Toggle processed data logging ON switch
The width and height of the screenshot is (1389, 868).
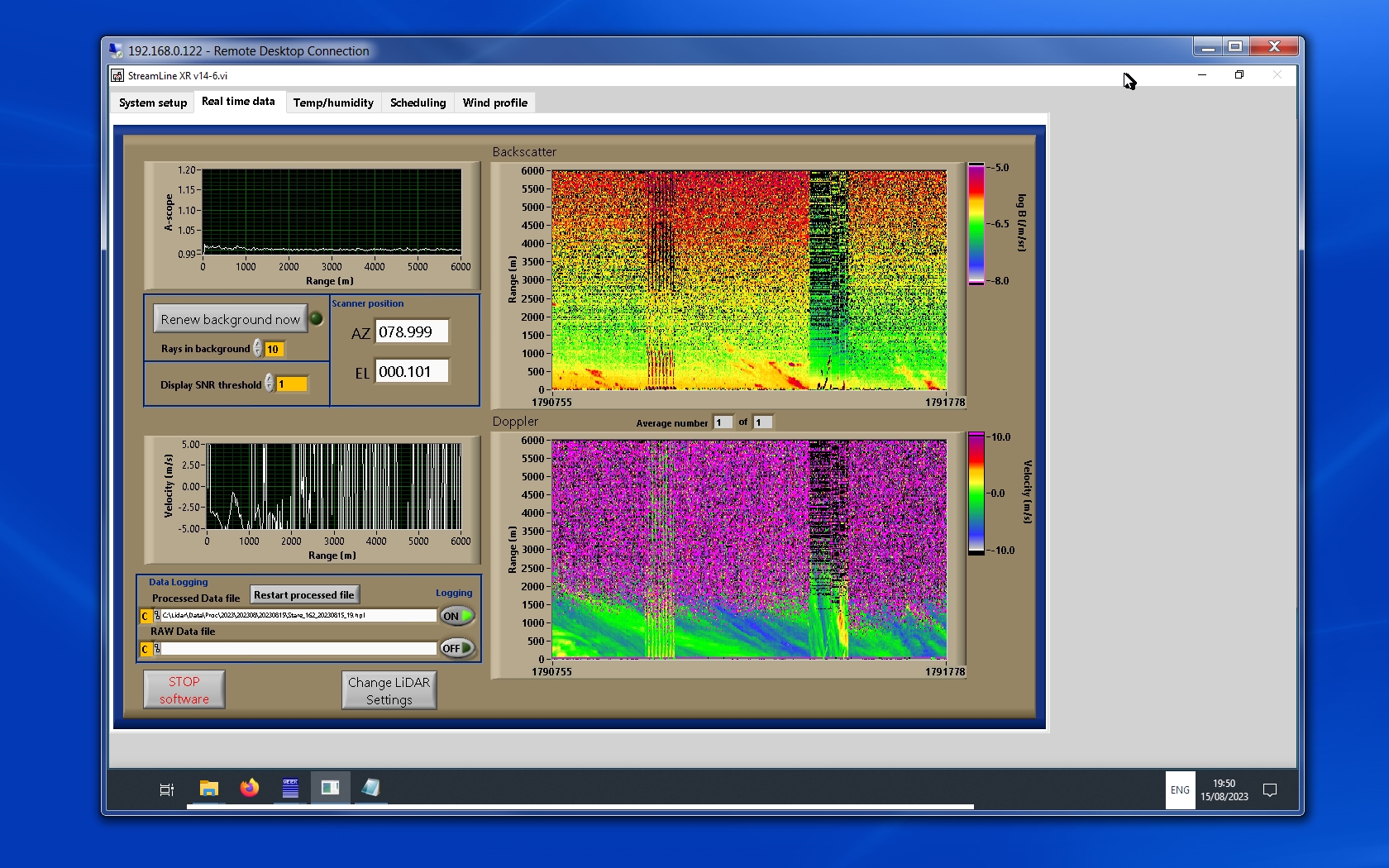click(457, 616)
